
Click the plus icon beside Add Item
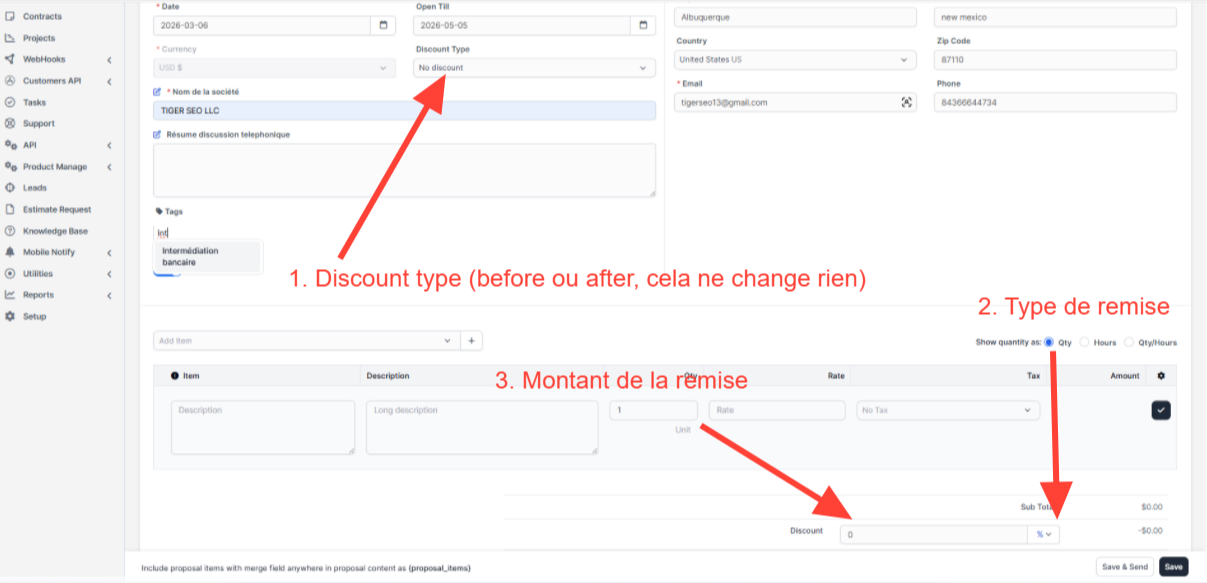pos(472,341)
